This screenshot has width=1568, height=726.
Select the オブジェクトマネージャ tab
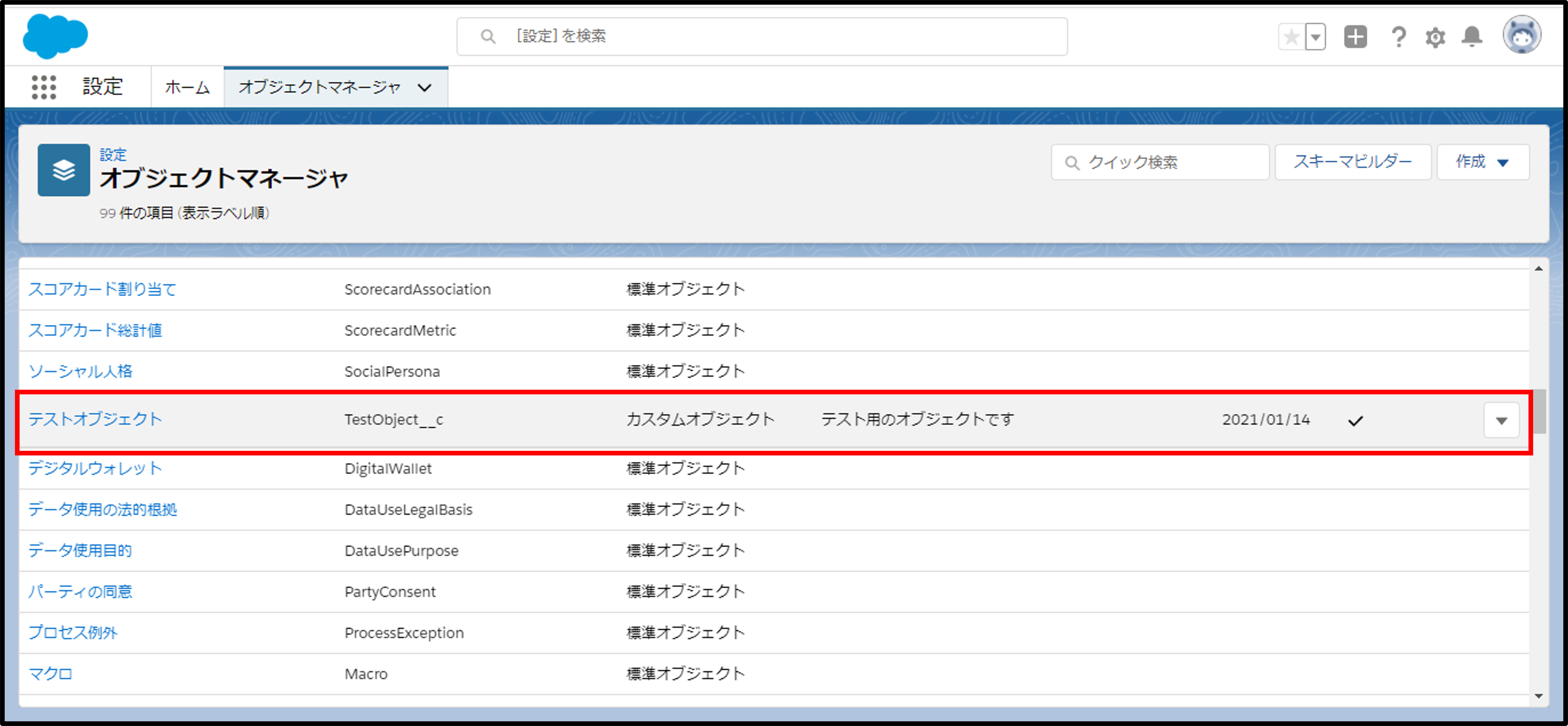pyautogui.click(x=320, y=88)
